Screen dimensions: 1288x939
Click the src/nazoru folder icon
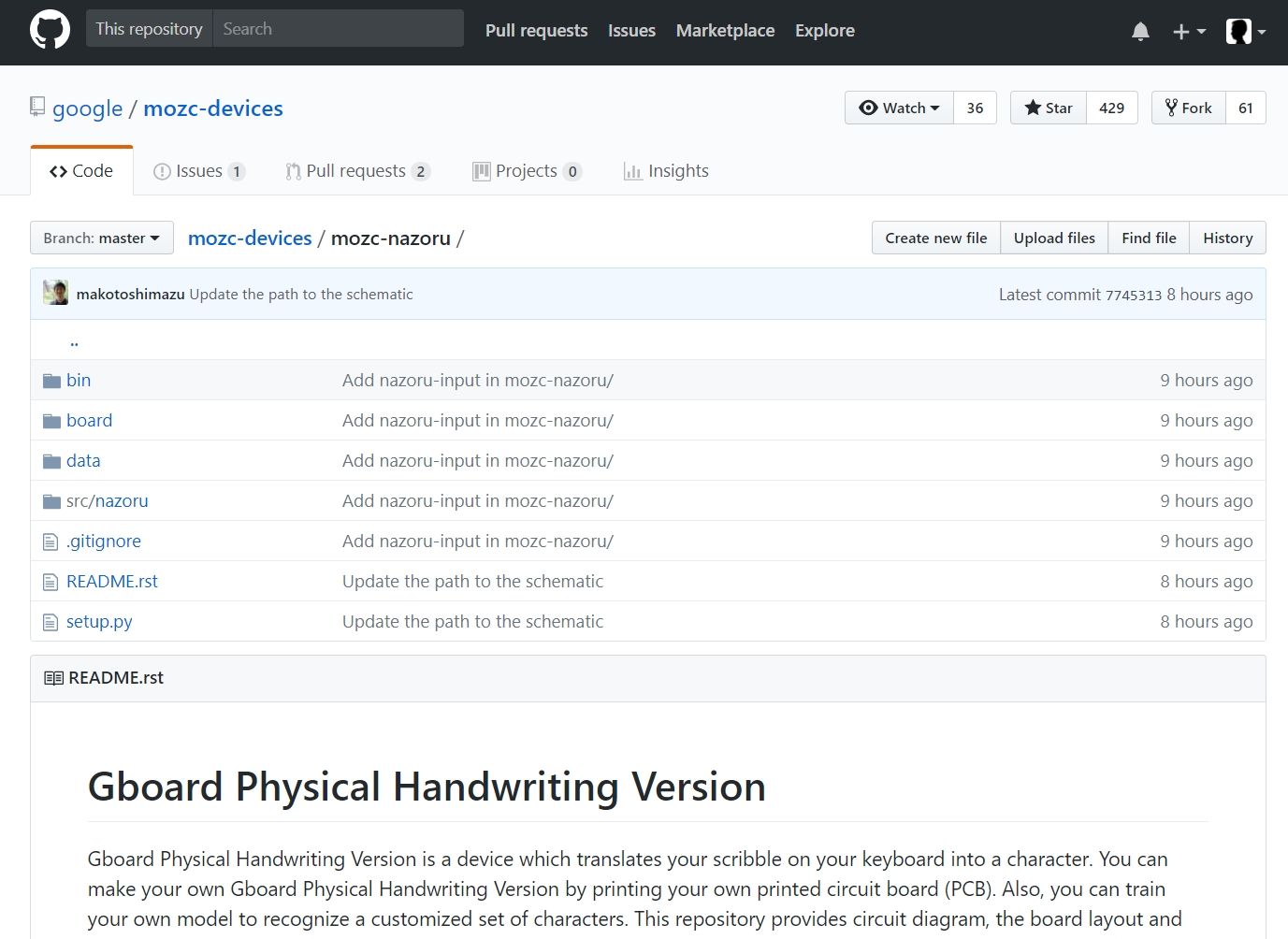click(51, 501)
